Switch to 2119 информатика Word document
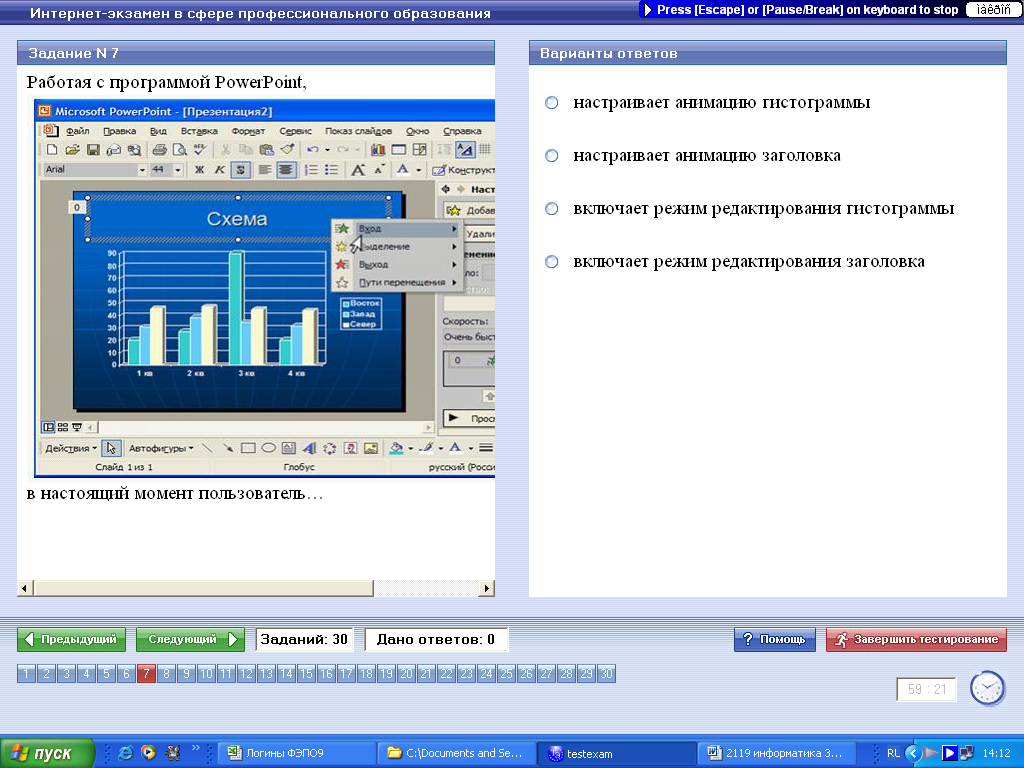 coord(777,753)
